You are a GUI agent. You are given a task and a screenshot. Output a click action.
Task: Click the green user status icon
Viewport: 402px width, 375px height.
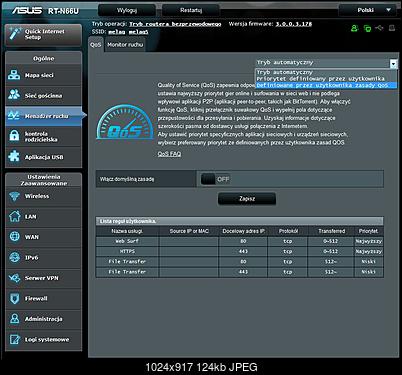coord(354,28)
